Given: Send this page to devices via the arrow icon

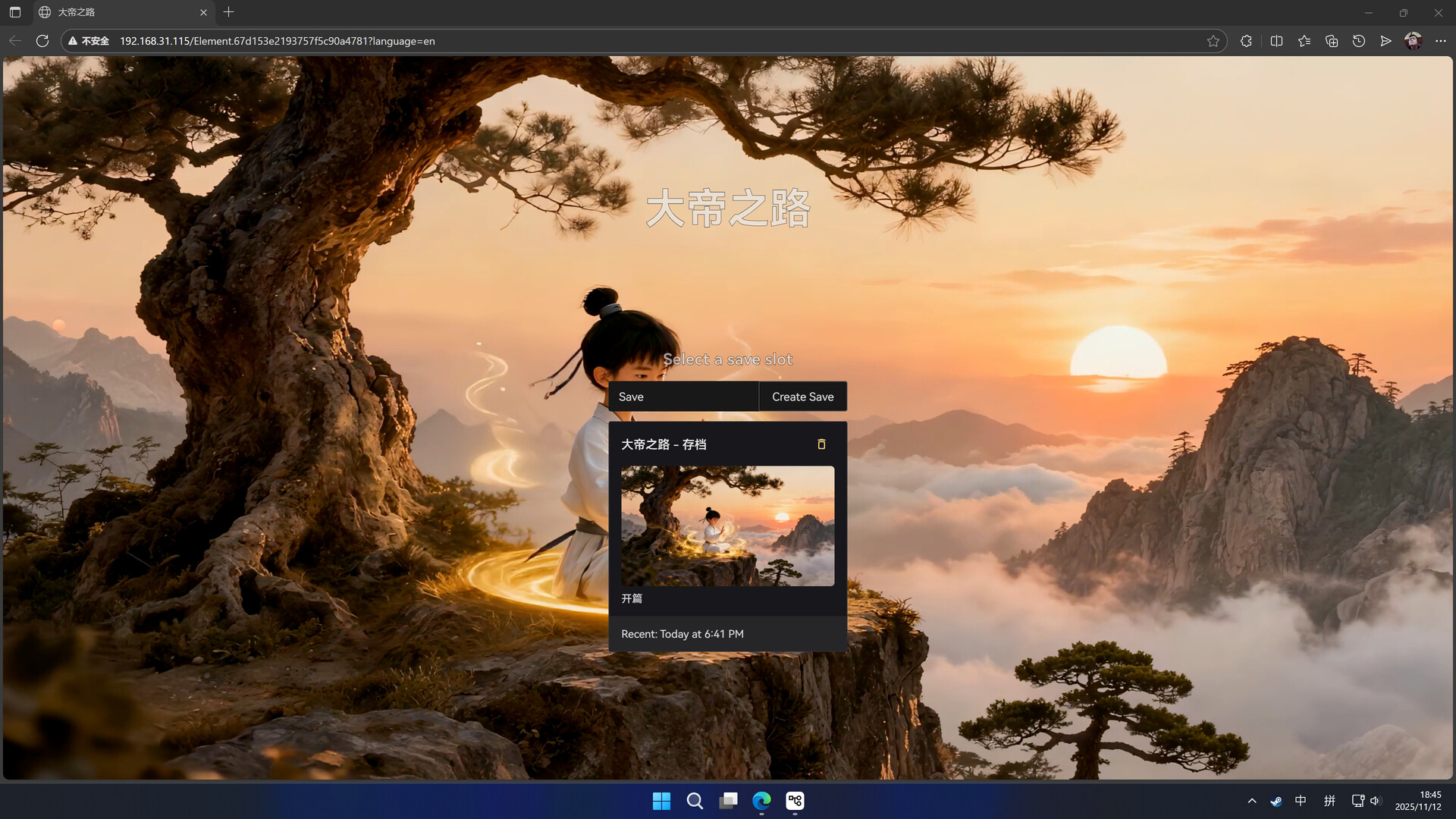Looking at the screenshot, I should [x=1386, y=41].
